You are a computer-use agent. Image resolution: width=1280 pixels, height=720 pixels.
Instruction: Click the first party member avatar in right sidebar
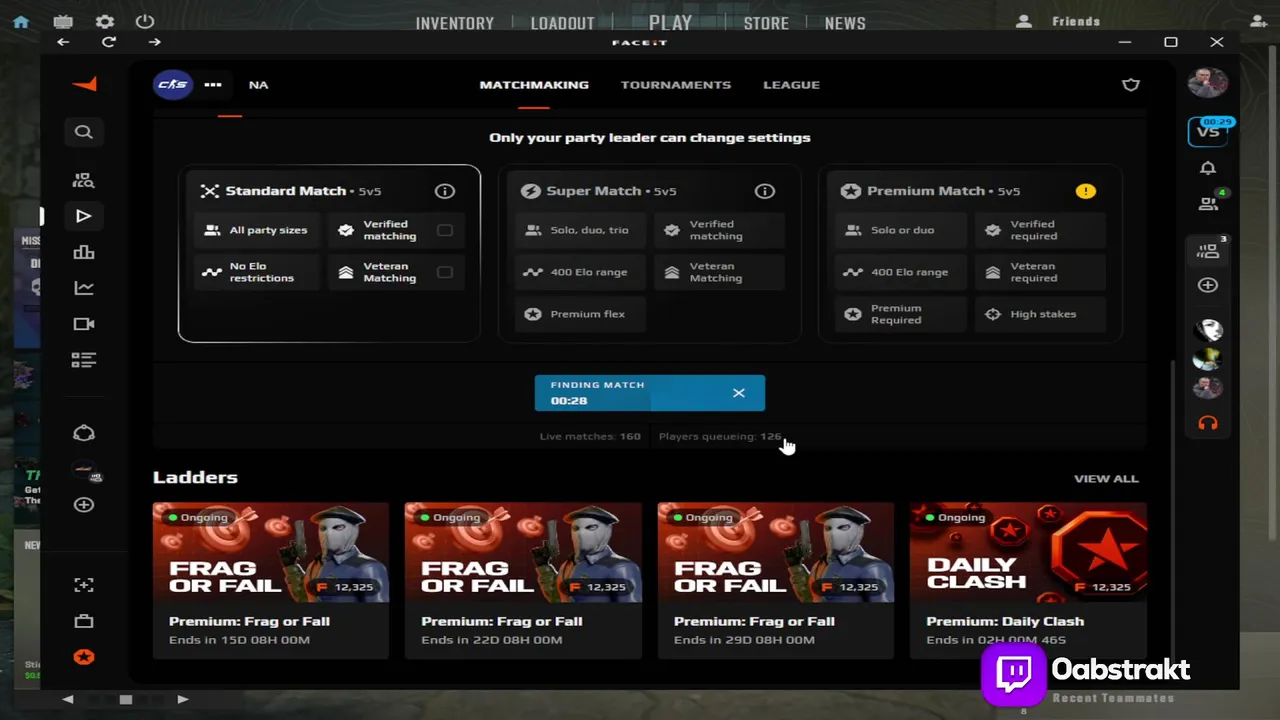coord(1208,330)
